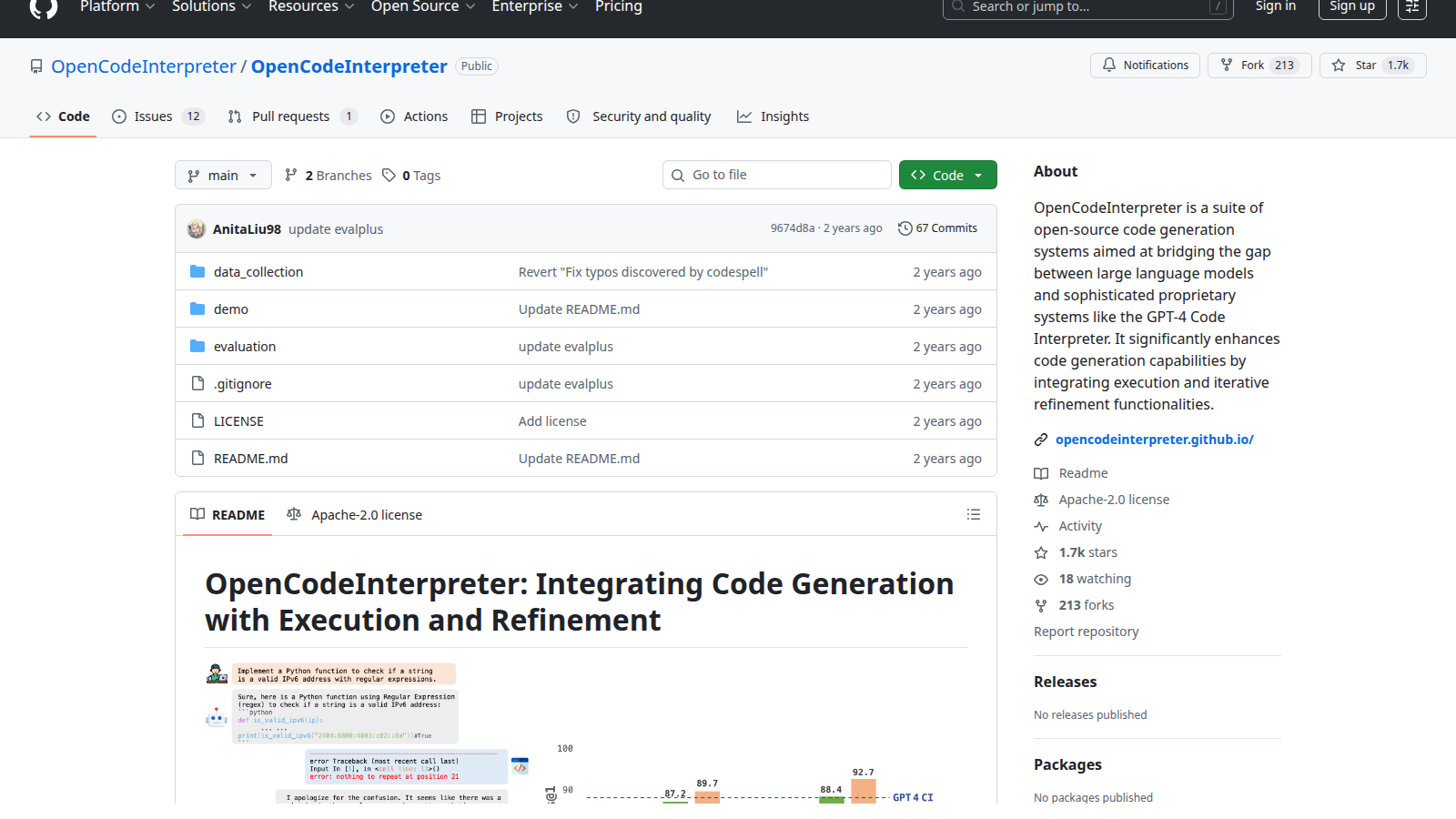Open the Pull requests tab

click(292, 116)
